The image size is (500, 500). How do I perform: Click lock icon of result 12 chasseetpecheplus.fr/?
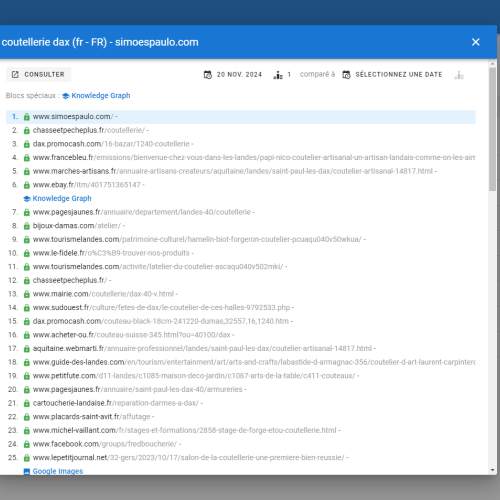coord(27,281)
